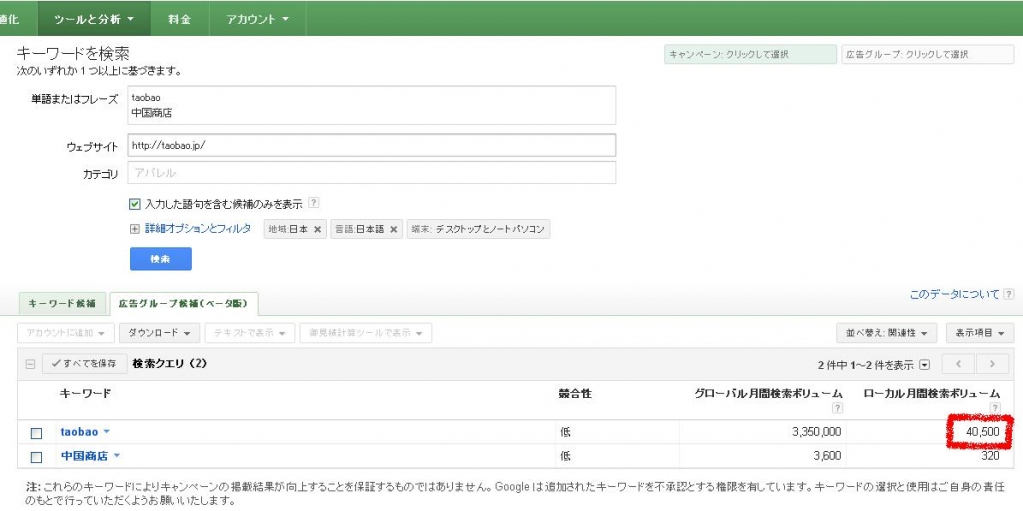Edit the 単語またはフレーズ text box
Viewport: 1023px width, 511px height.
pyautogui.click(x=372, y=104)
